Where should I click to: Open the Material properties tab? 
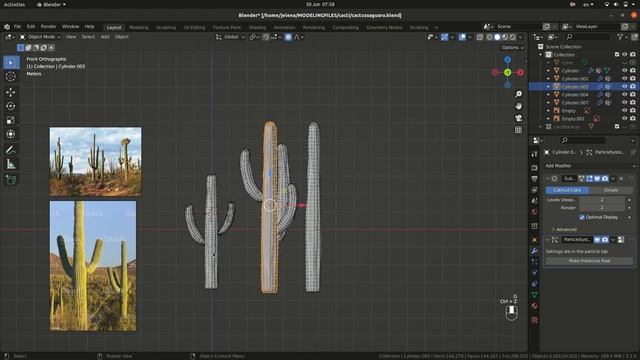point(534,306)
